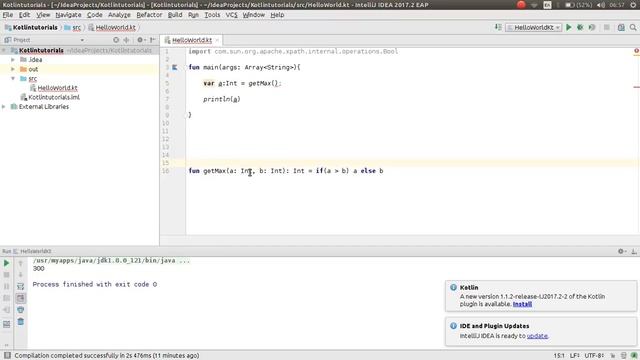Open volume indicator in Ubuntu top bar
Viewport: 640px width, 360px height.
tap(601, 5)
